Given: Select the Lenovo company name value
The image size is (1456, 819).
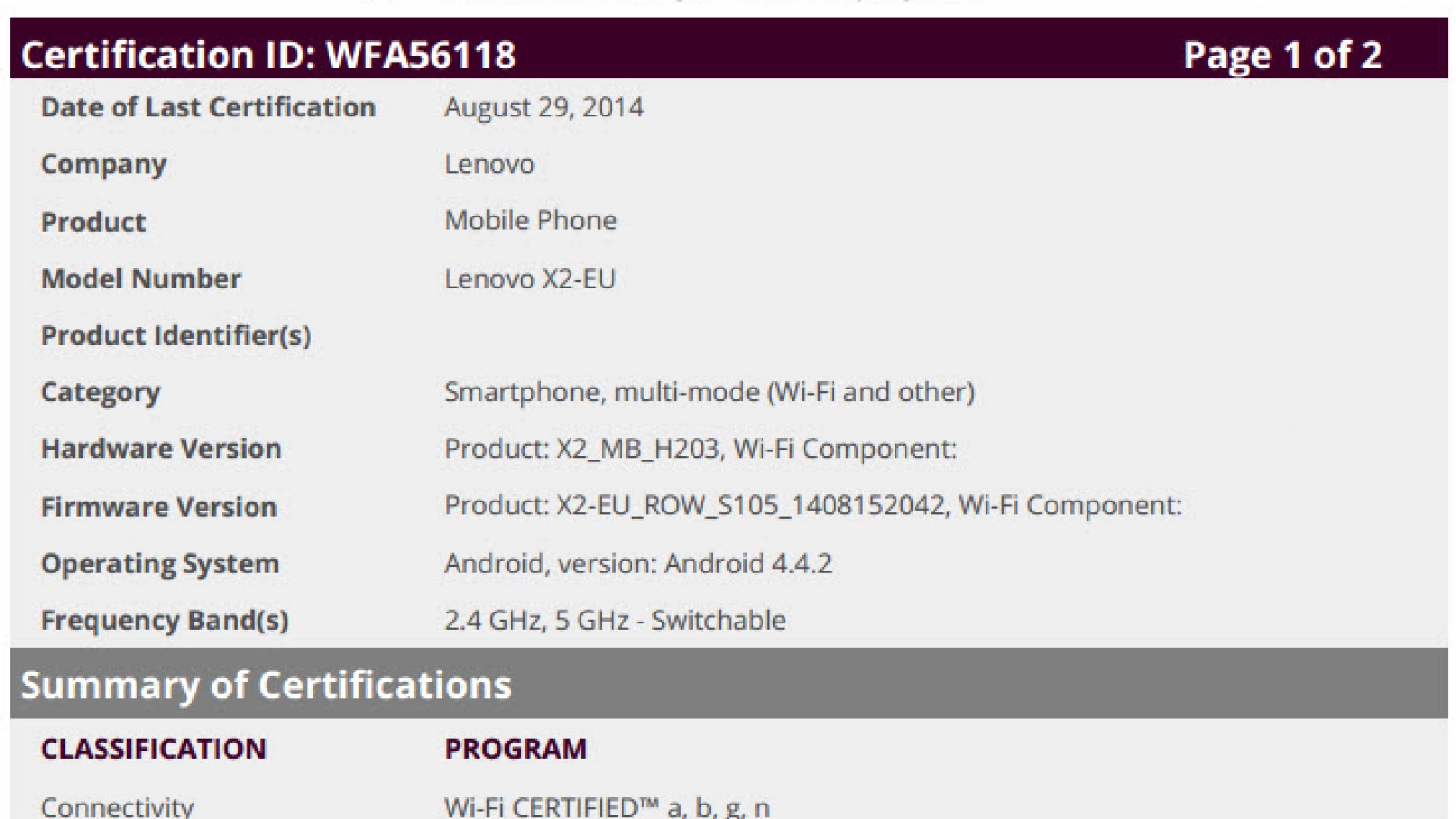Looking at the screenshot, I should coord(489,164).
